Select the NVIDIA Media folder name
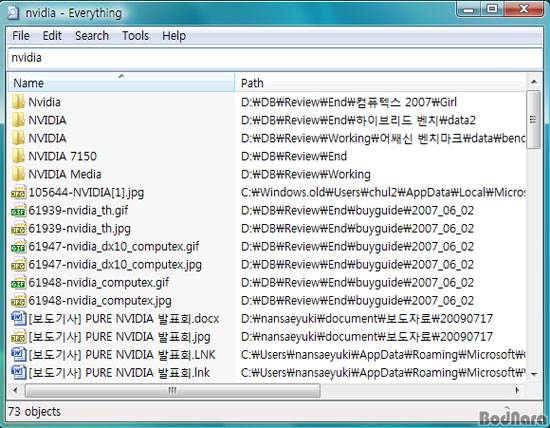 [x=65, y=174]
